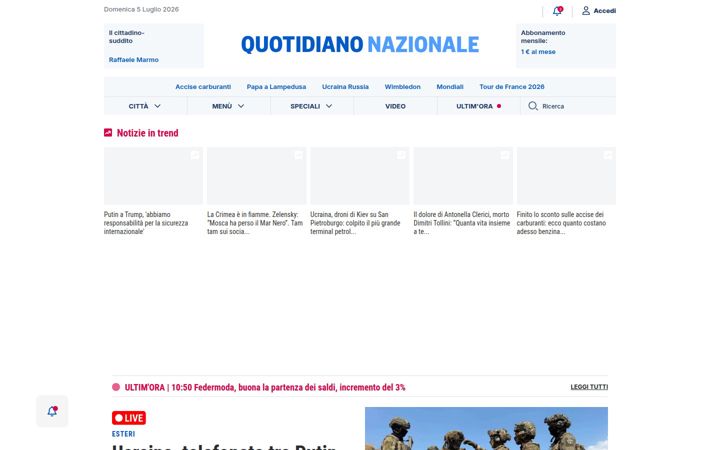This screenshot has height=450, width=720.
Task: Click the gallery icon on accise carburanti card
Action: coord(608,155)
